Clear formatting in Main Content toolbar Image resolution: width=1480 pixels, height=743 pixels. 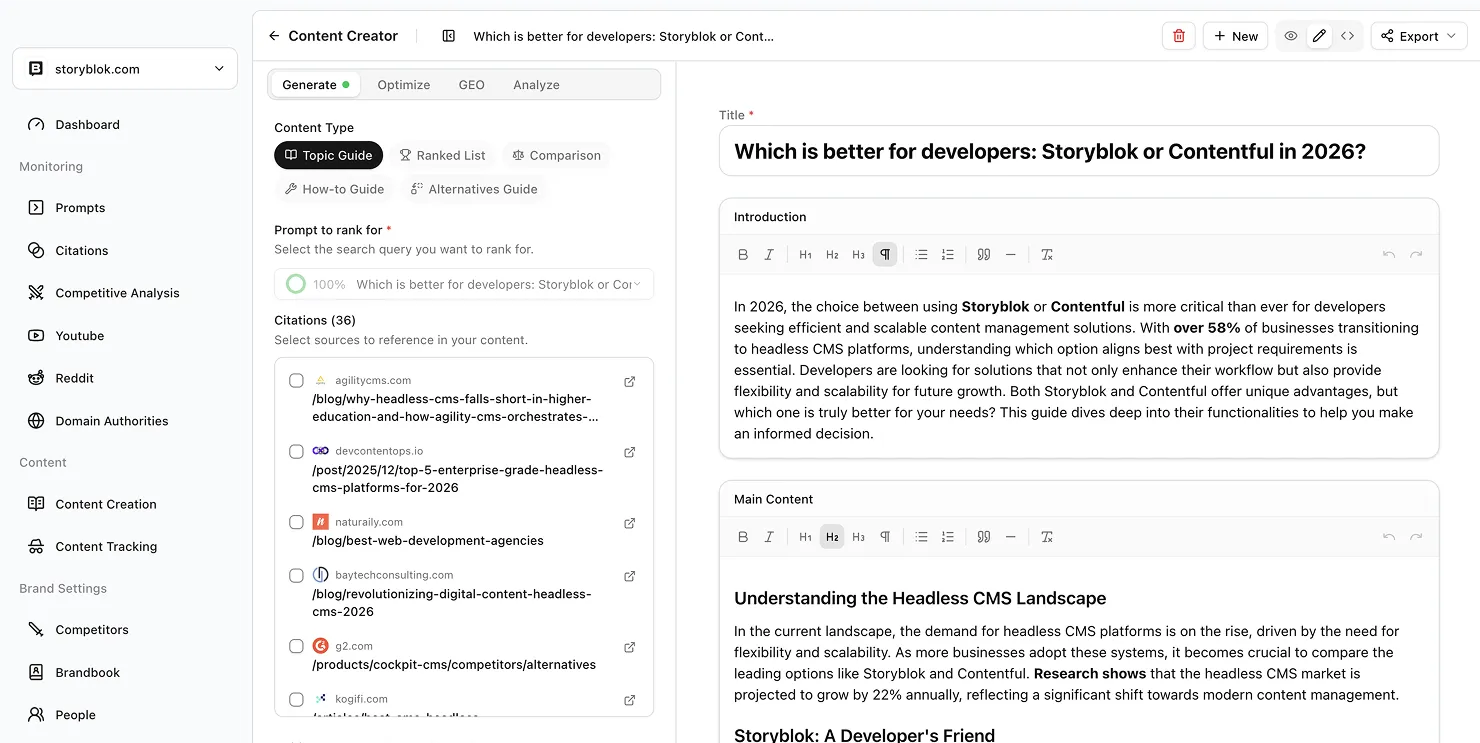(x=1047, y=537)
